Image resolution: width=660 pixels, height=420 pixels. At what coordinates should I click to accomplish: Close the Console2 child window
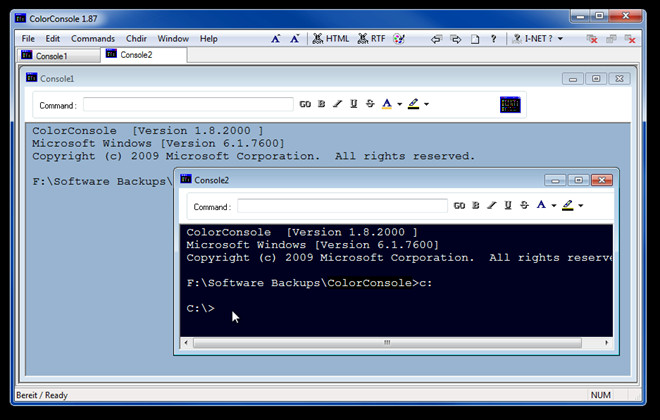point(602,180)
